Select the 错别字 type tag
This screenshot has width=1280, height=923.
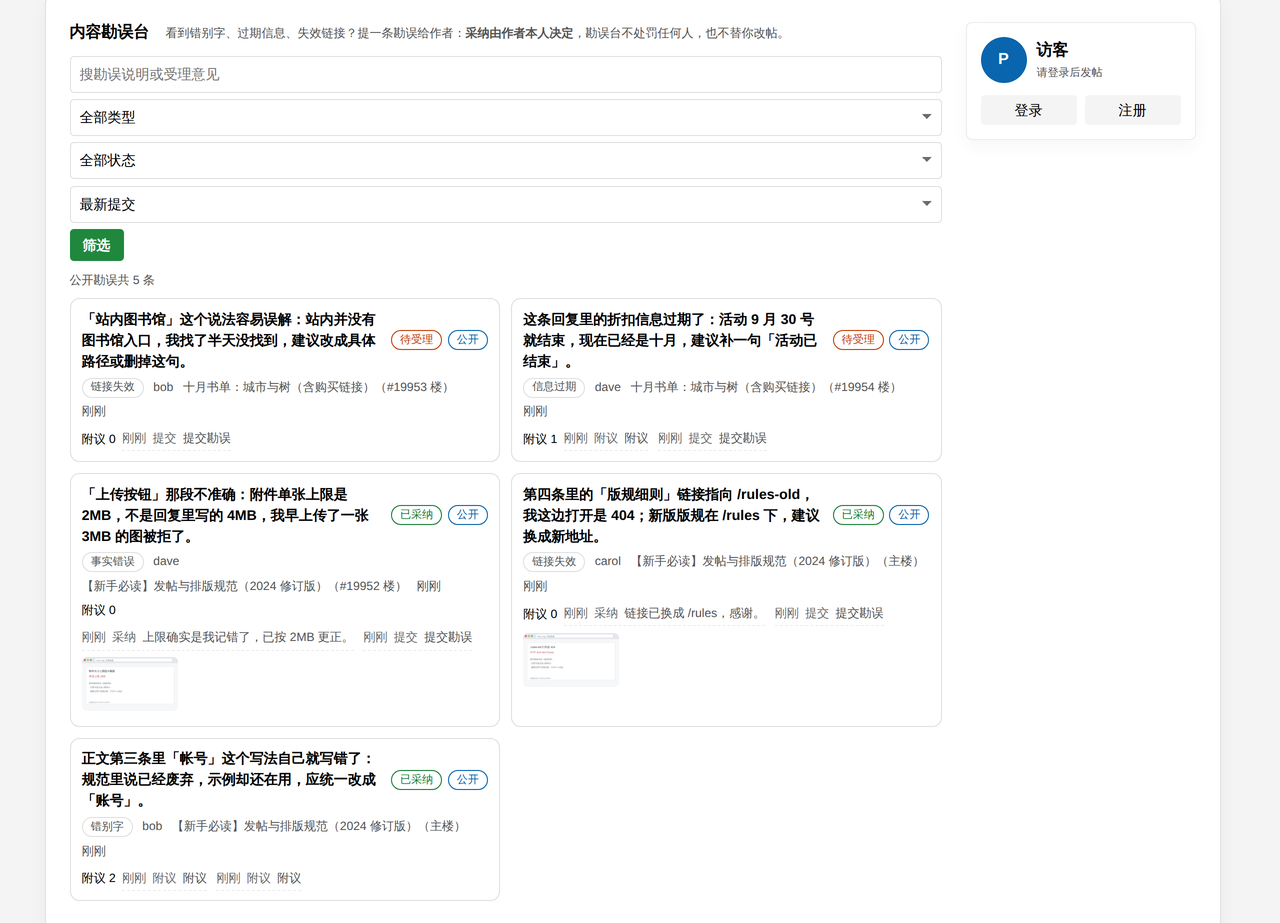pyautogui.click(x=107, y=827)
